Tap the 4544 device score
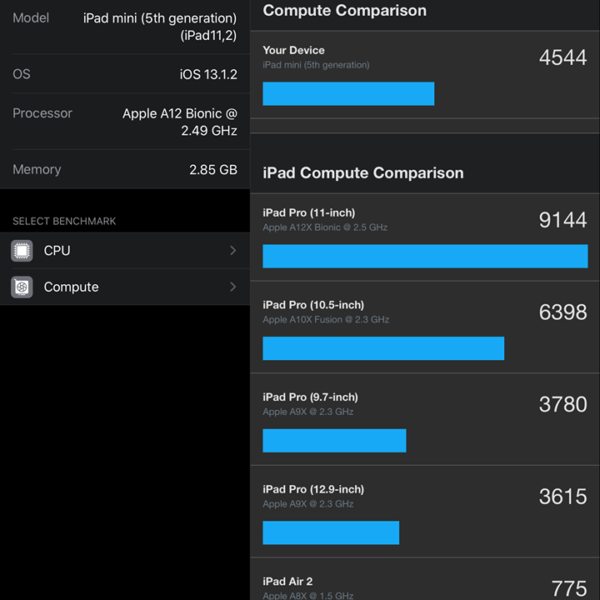600x600 pixels. (x=562, y=58)
